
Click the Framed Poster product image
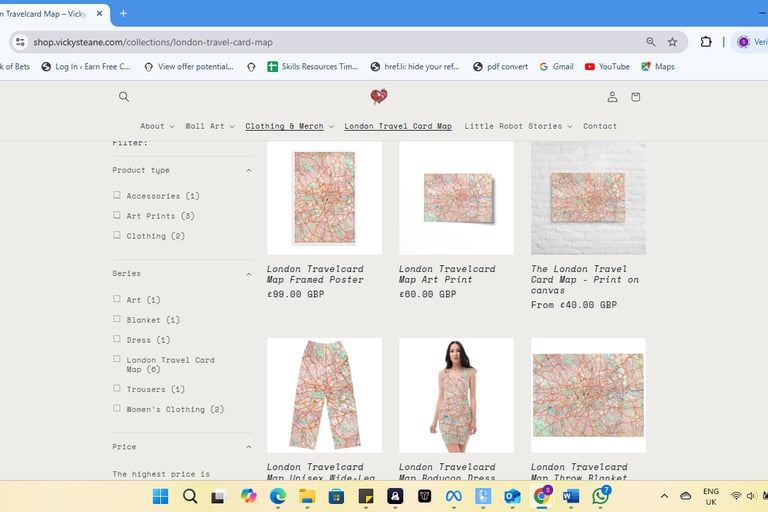[324, 198]
